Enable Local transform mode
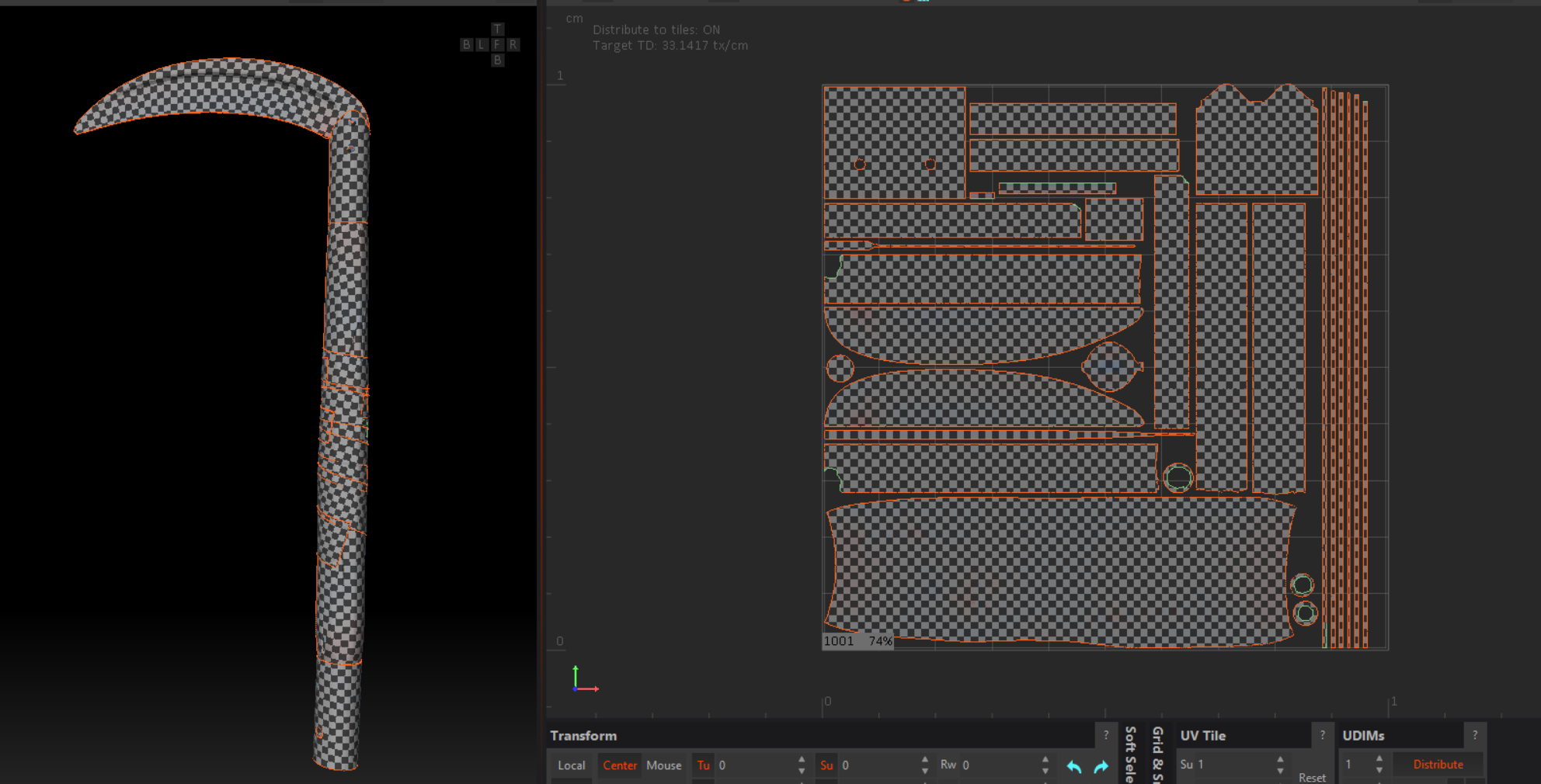This screenshot has width=1541, height=784. coord(571,765)
